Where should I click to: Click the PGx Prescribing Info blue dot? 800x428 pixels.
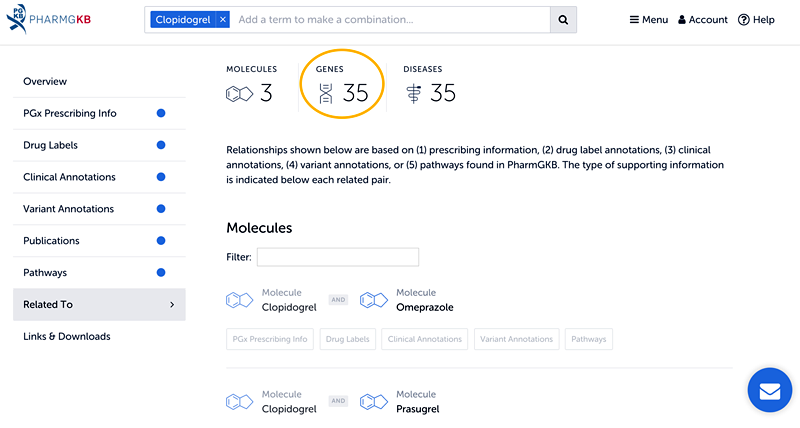click(x=161, y=113)
